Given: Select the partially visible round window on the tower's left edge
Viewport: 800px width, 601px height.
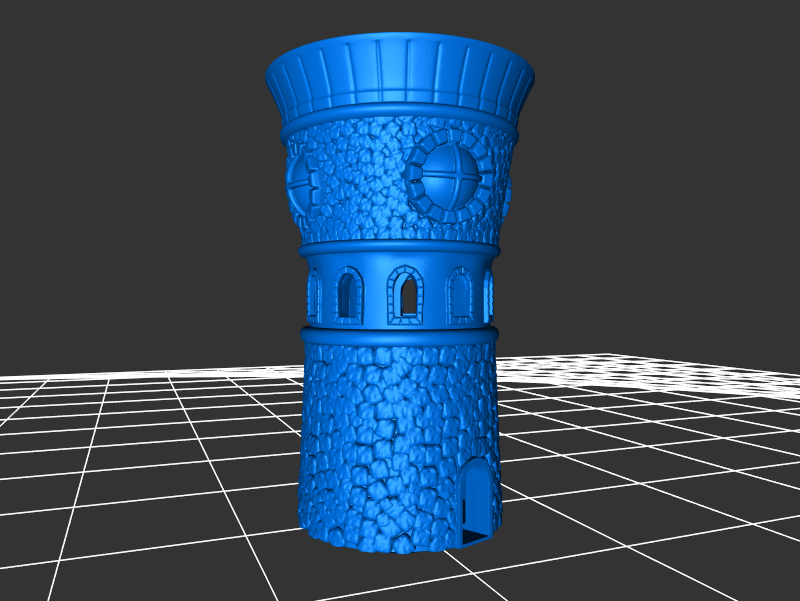Looking at the screenshot, I should click(301, 183).
